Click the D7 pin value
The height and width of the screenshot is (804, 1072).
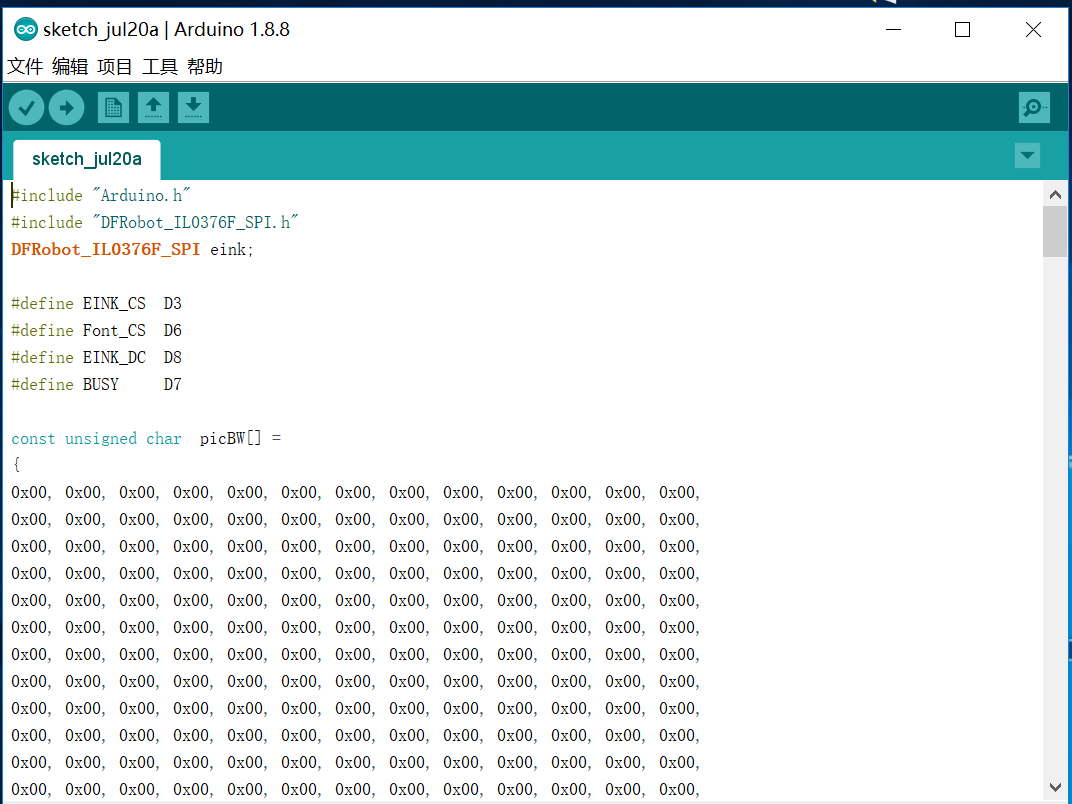coord(172,384)
